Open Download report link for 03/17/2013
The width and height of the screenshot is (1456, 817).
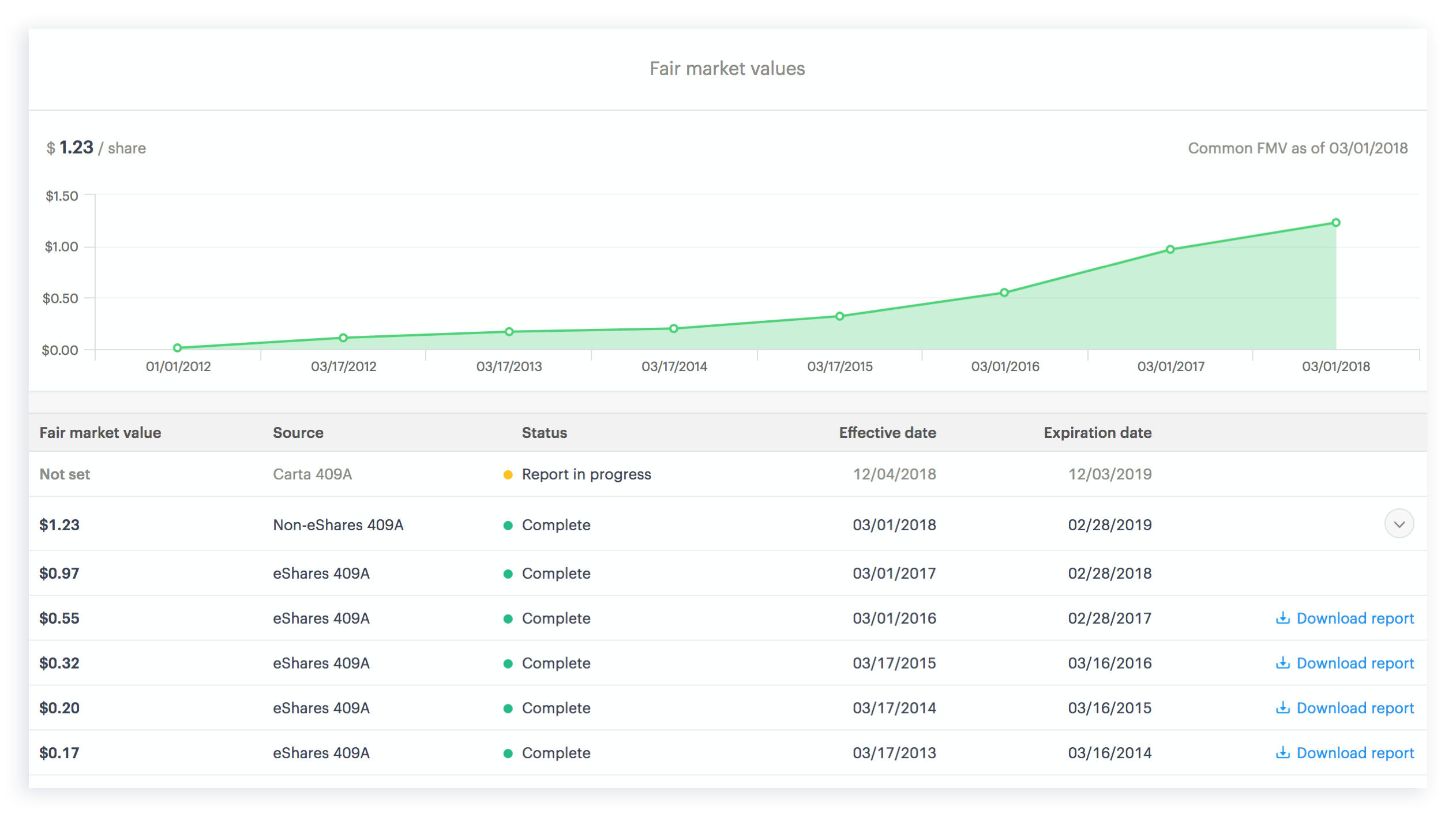[x=1354, y=754]
